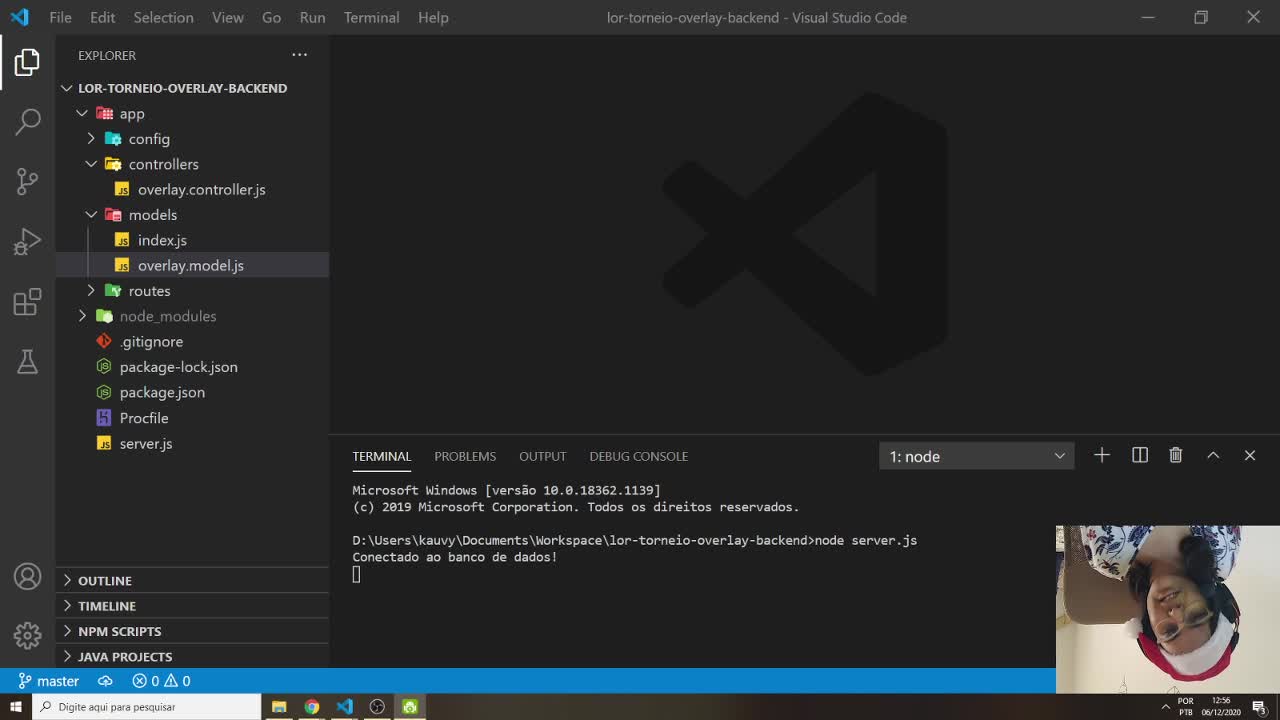Open Explorer's three-dot more actions menu

[299, 55]
